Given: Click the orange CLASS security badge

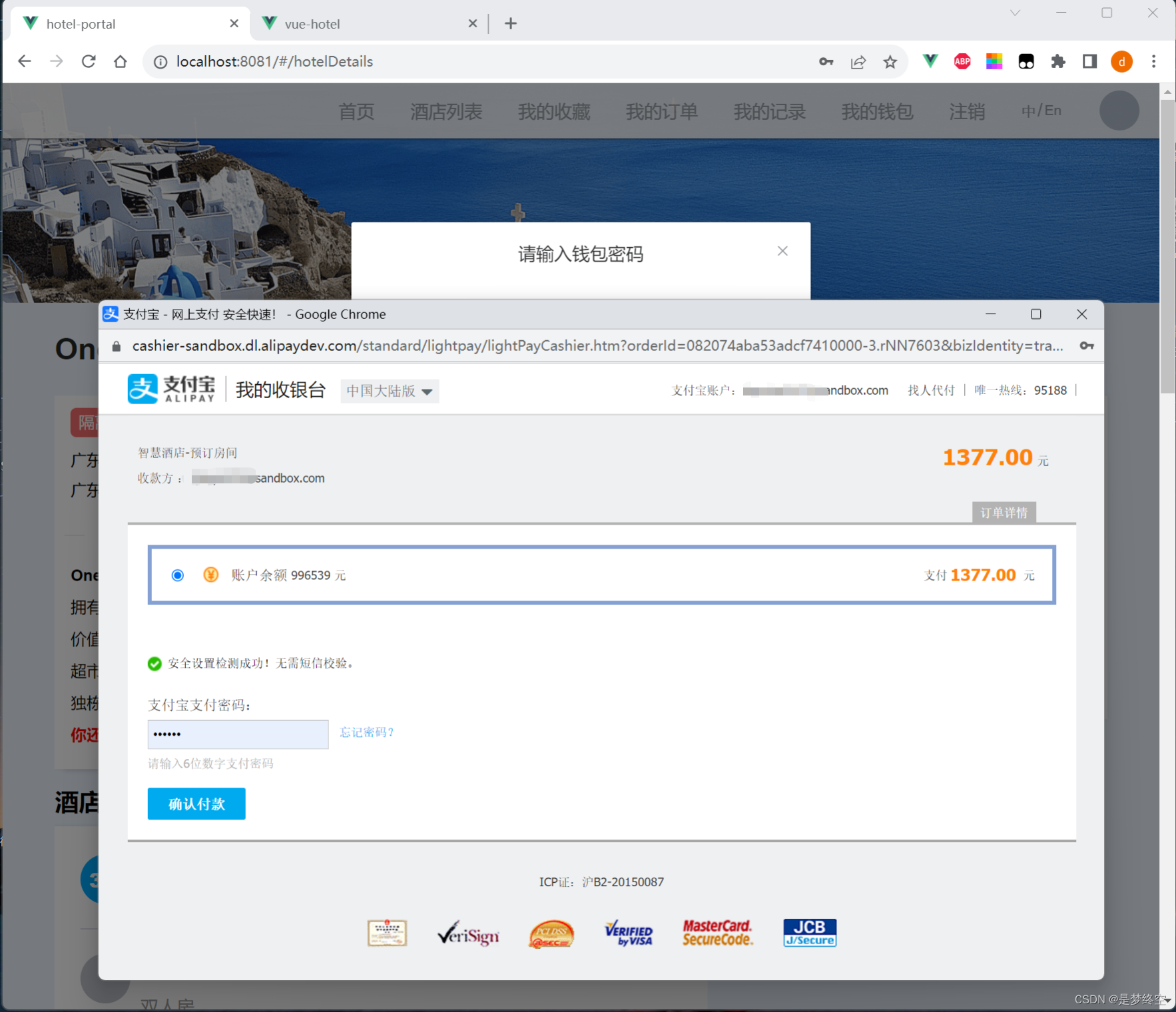Looking at the screenshot, I should (551, 933).
